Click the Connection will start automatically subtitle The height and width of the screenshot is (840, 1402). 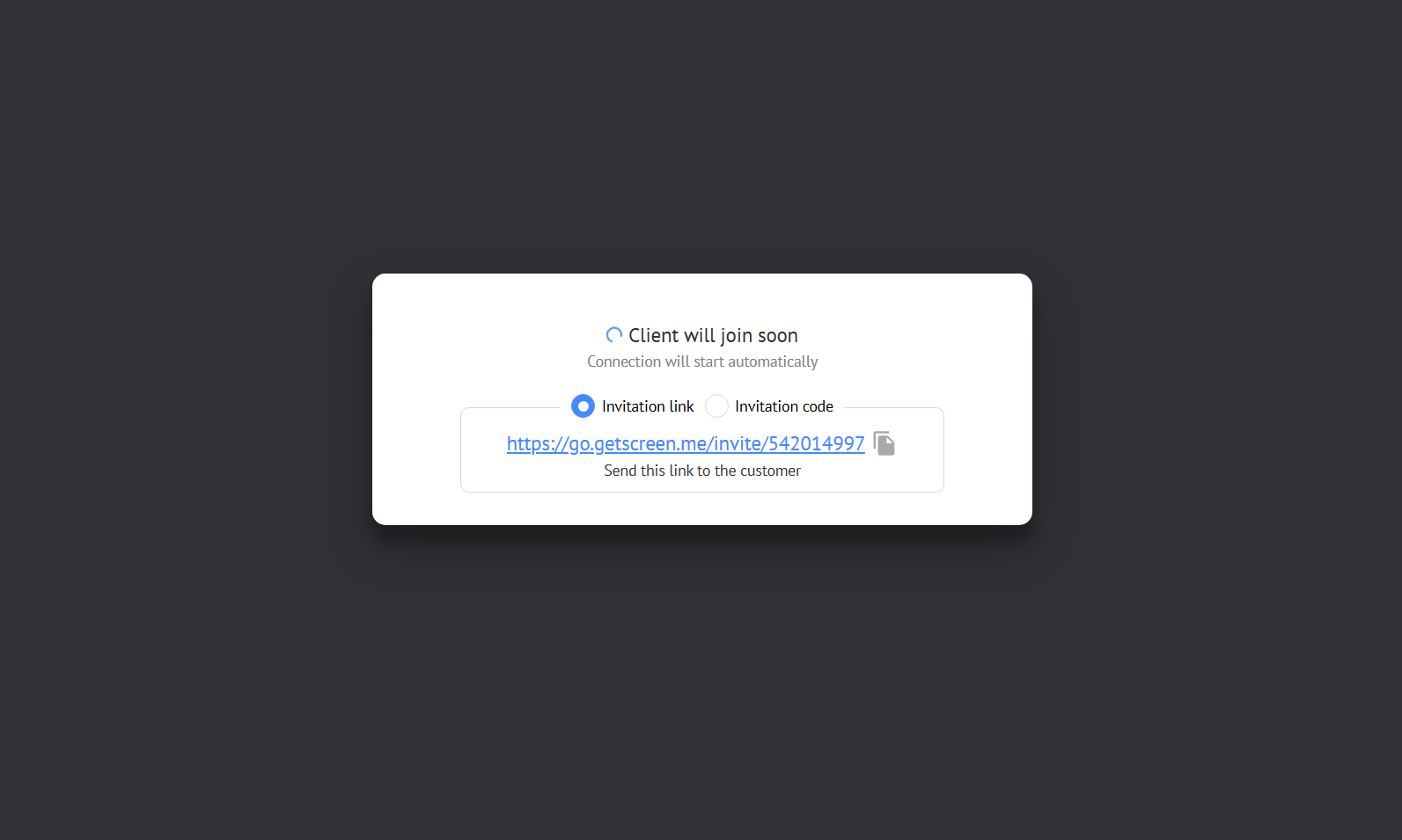pyautogui.click(x=702, y=362)
